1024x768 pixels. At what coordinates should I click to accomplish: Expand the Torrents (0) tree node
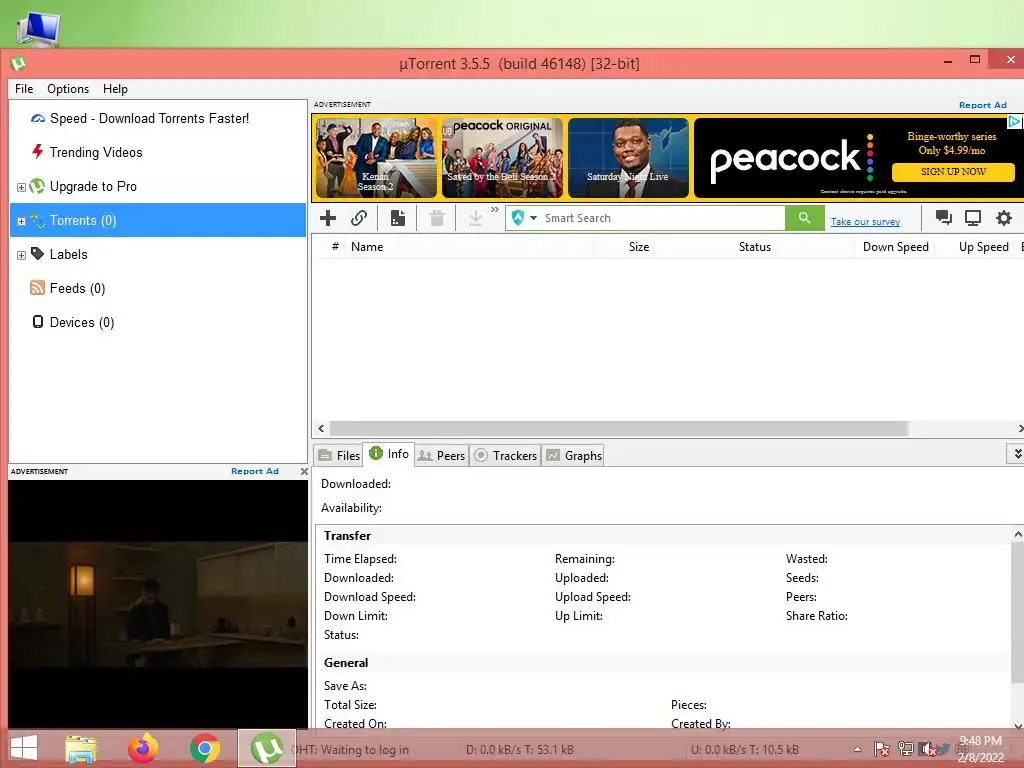21,221
